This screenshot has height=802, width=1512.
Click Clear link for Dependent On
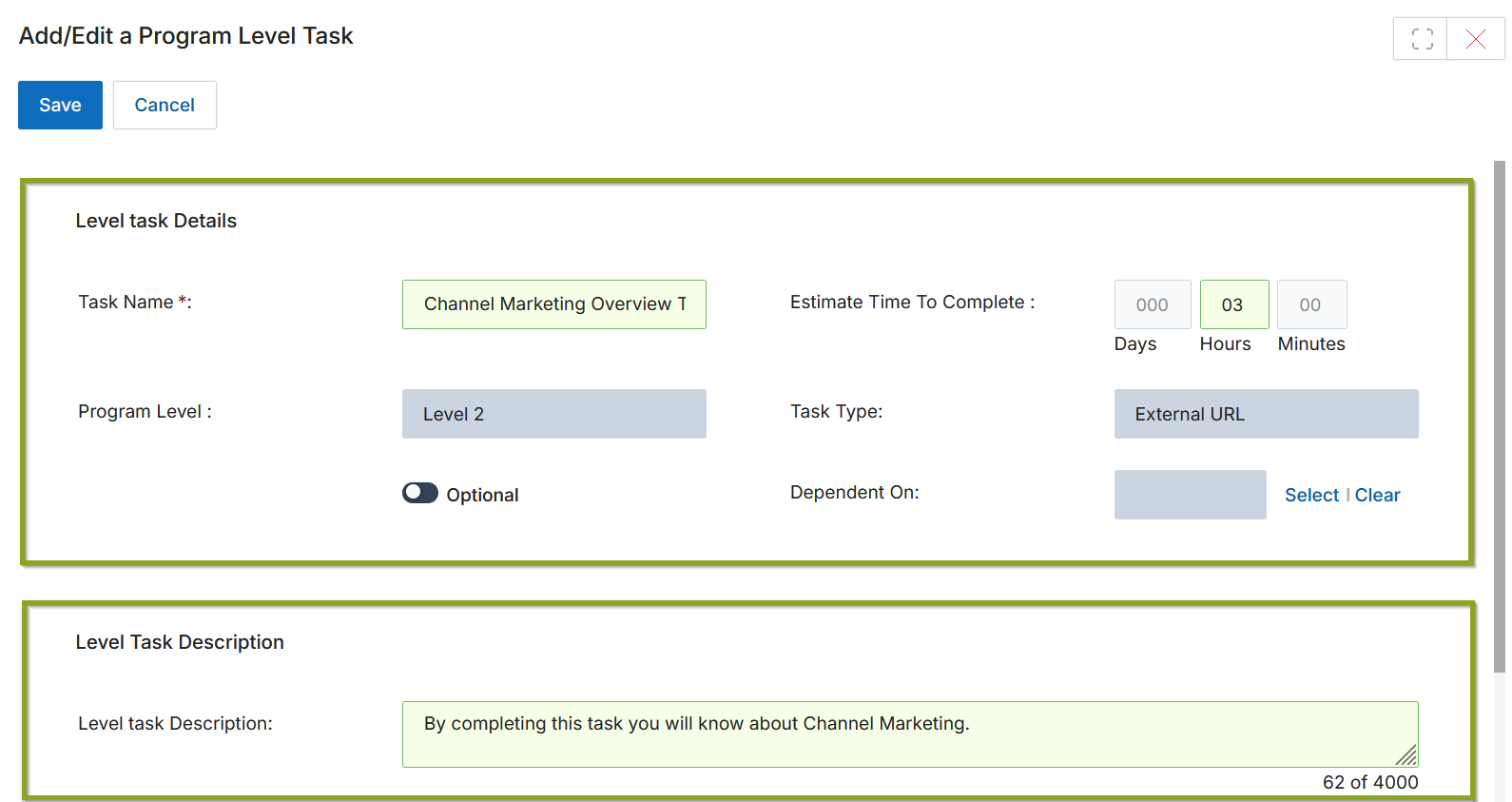1377,495
